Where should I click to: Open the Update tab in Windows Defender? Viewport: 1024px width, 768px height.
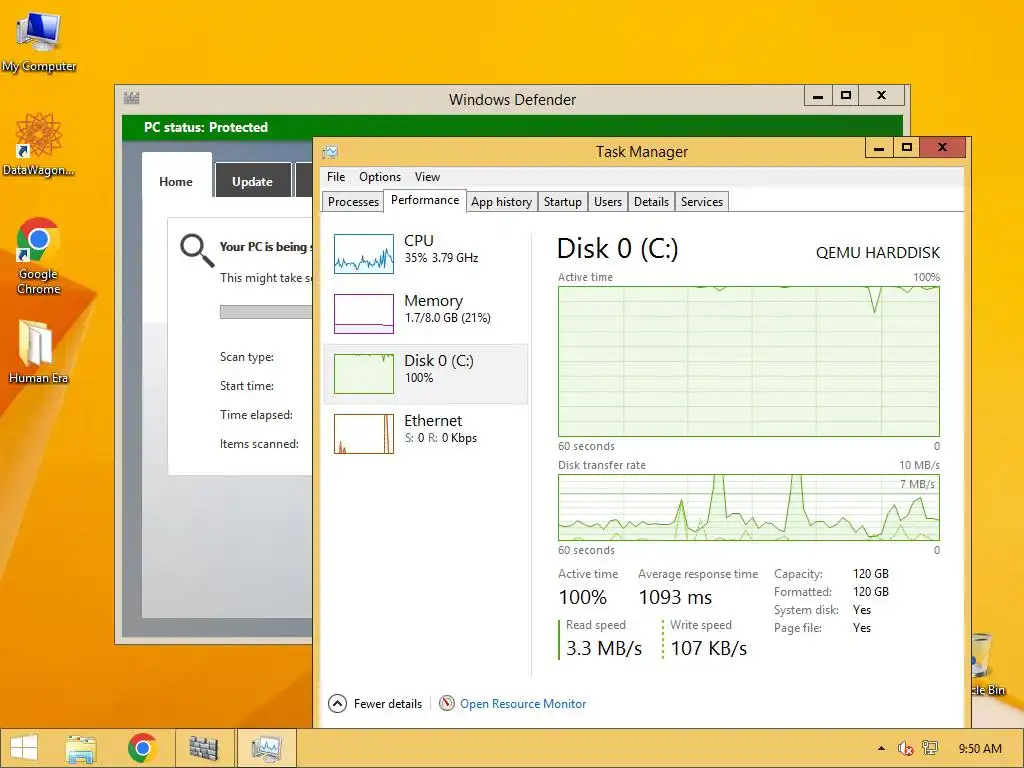[x=252, y=181]
